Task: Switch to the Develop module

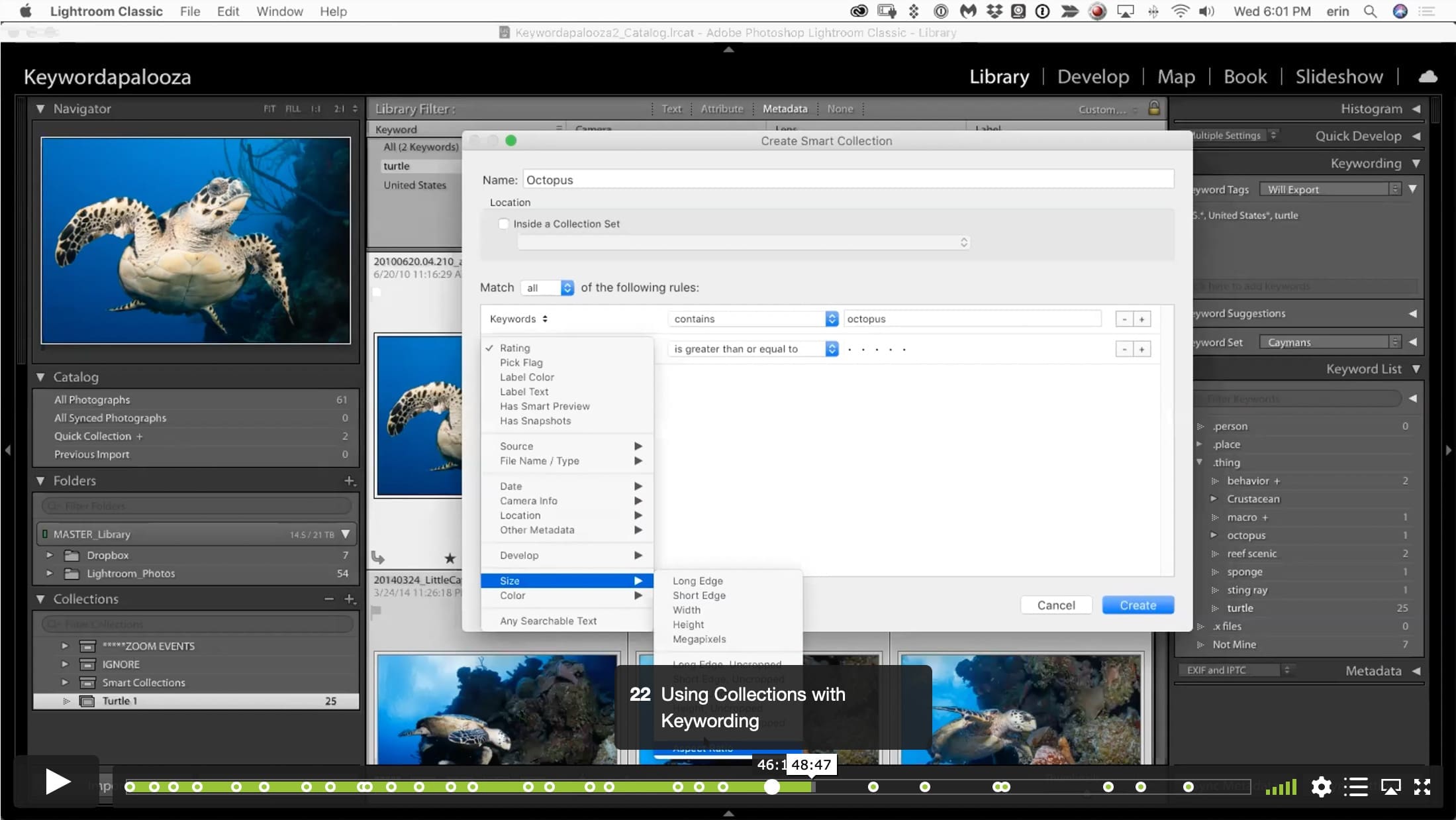Action: pyautogui.click(x=1093, y=77)
